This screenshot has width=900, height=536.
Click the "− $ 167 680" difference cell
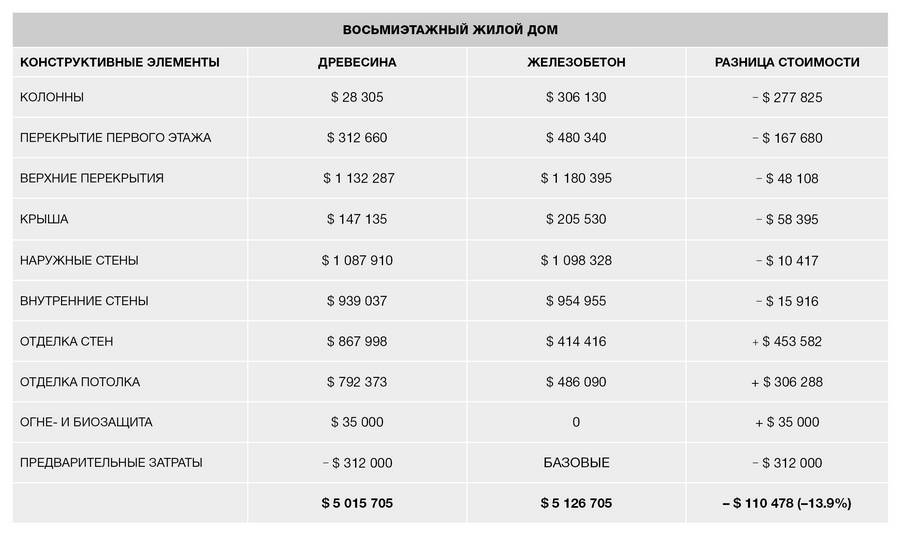coord(787,138)
